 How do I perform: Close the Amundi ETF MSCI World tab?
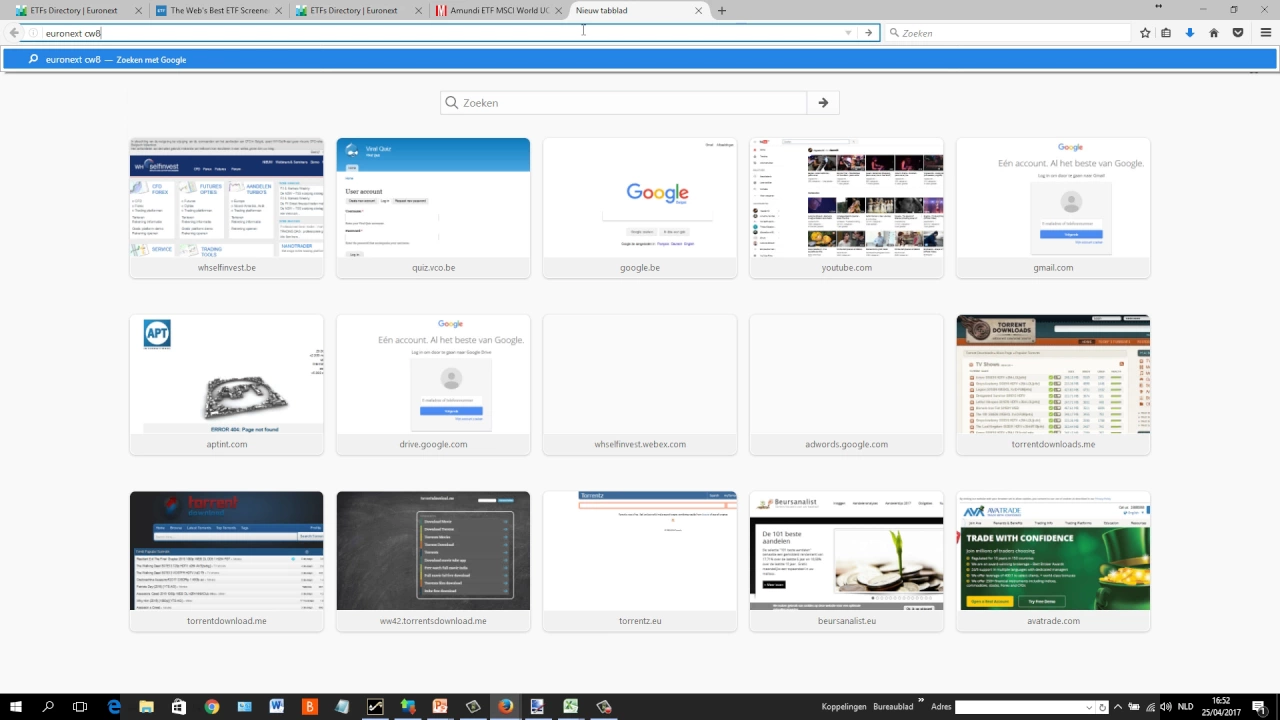pyautogui.click(x=557, y=11)
